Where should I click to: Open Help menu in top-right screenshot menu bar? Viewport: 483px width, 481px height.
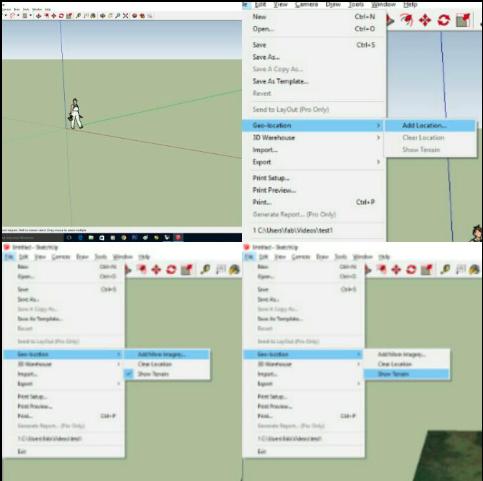410,5
